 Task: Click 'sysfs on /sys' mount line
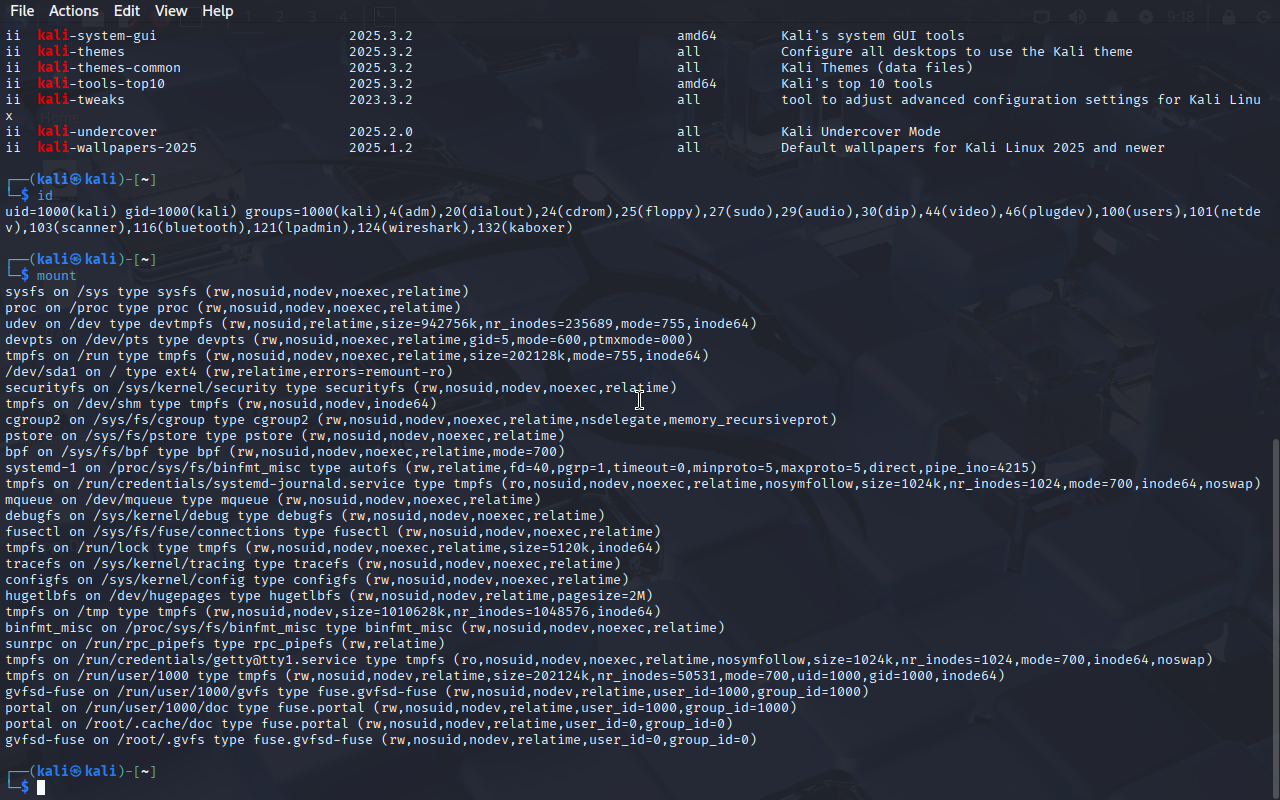[x=237, y=292]
